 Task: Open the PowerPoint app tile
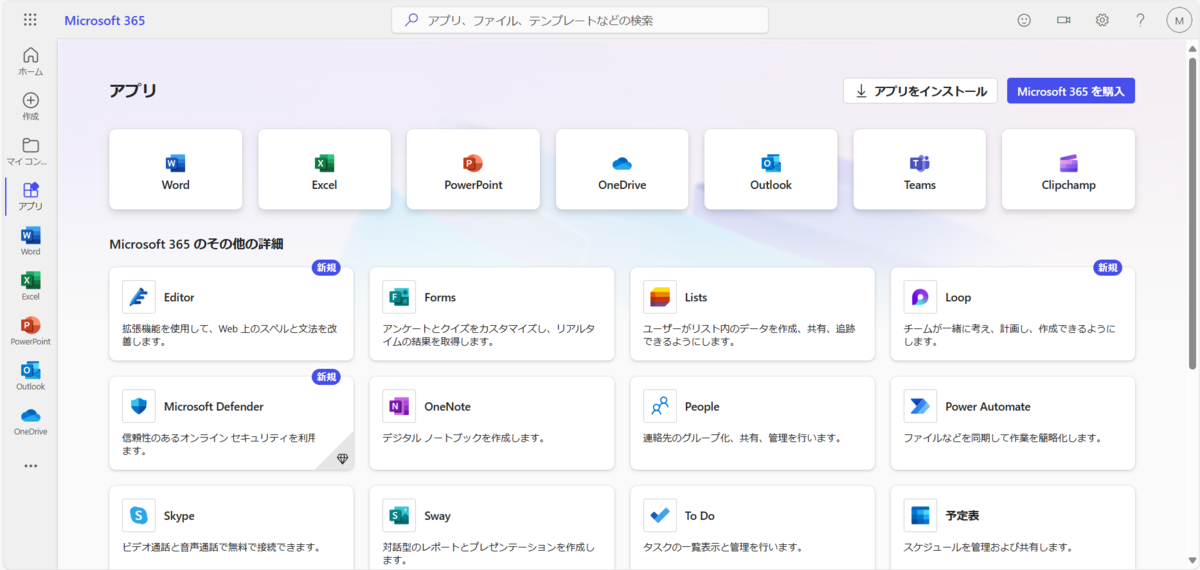tap(473, 170)
